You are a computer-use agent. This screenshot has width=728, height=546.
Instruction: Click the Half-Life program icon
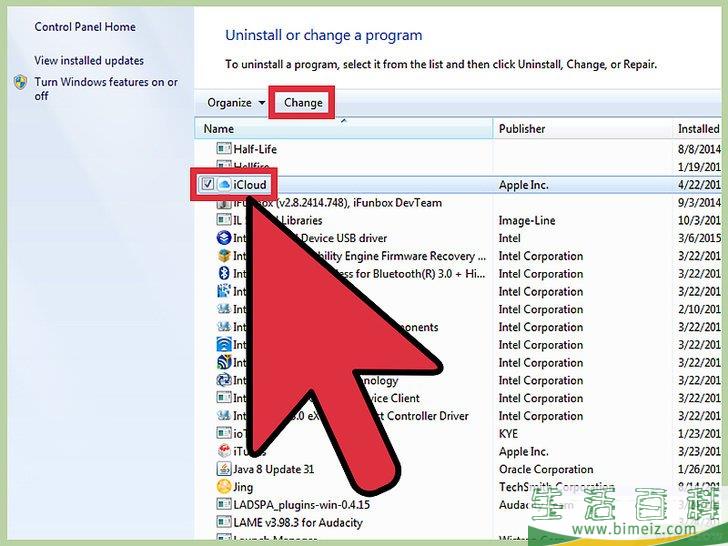224,149
